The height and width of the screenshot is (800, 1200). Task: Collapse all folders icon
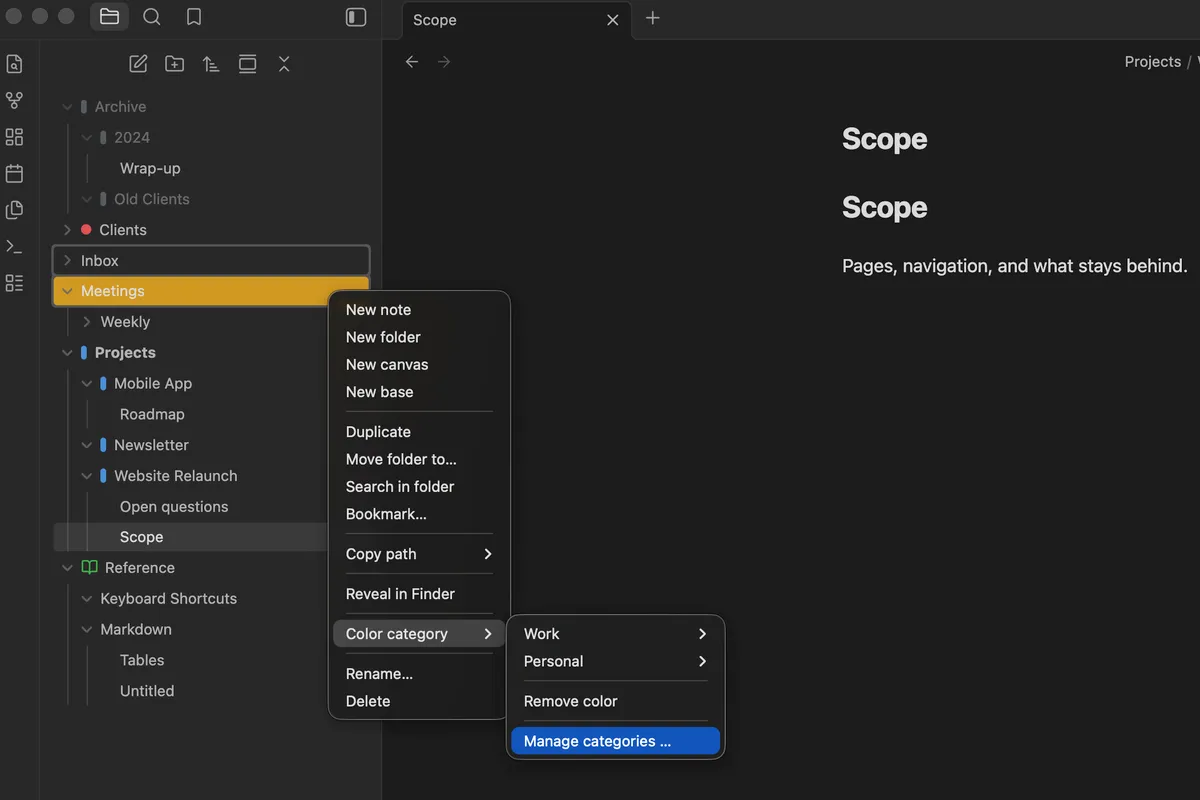pyautogui.click(x=284, y=64)
